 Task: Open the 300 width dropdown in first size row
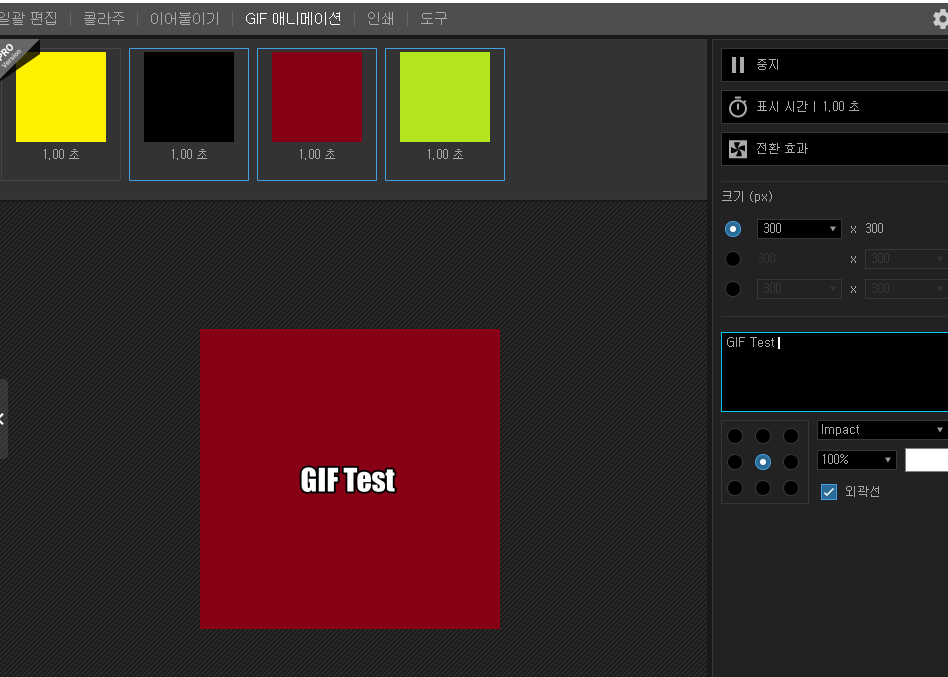(799, 228)
